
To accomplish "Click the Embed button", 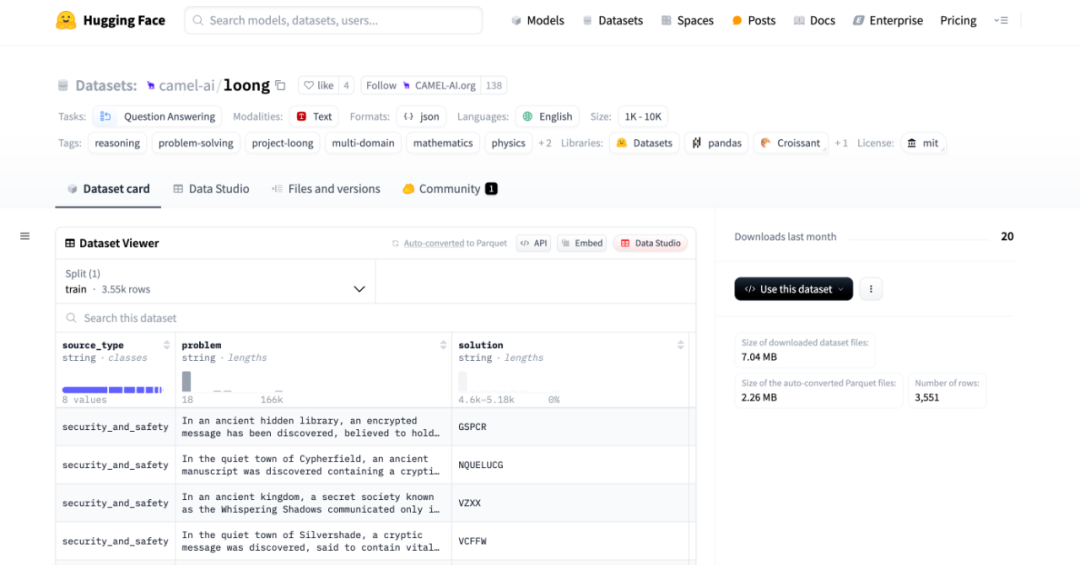I will [581, 243].
